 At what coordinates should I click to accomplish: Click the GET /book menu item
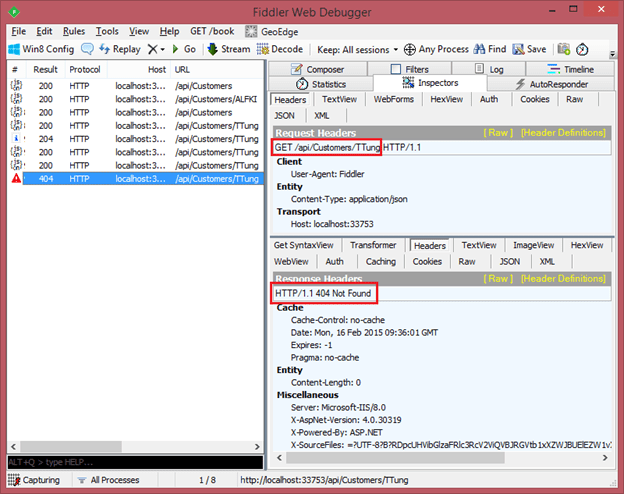pos(212,31)
